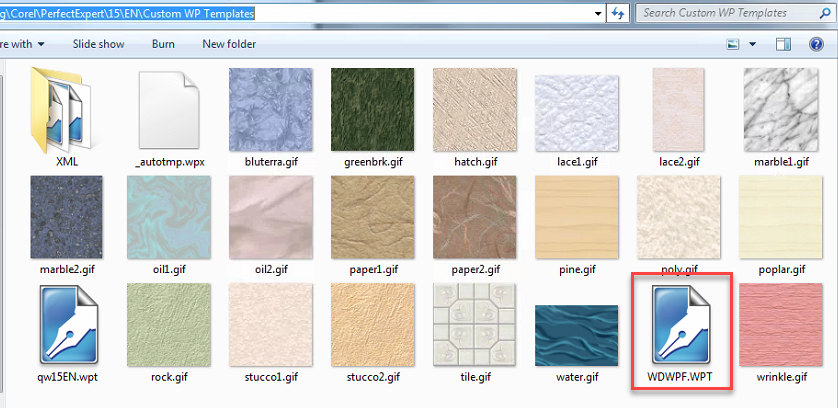Select the marble1.gif thumbnail

point(781,110)
